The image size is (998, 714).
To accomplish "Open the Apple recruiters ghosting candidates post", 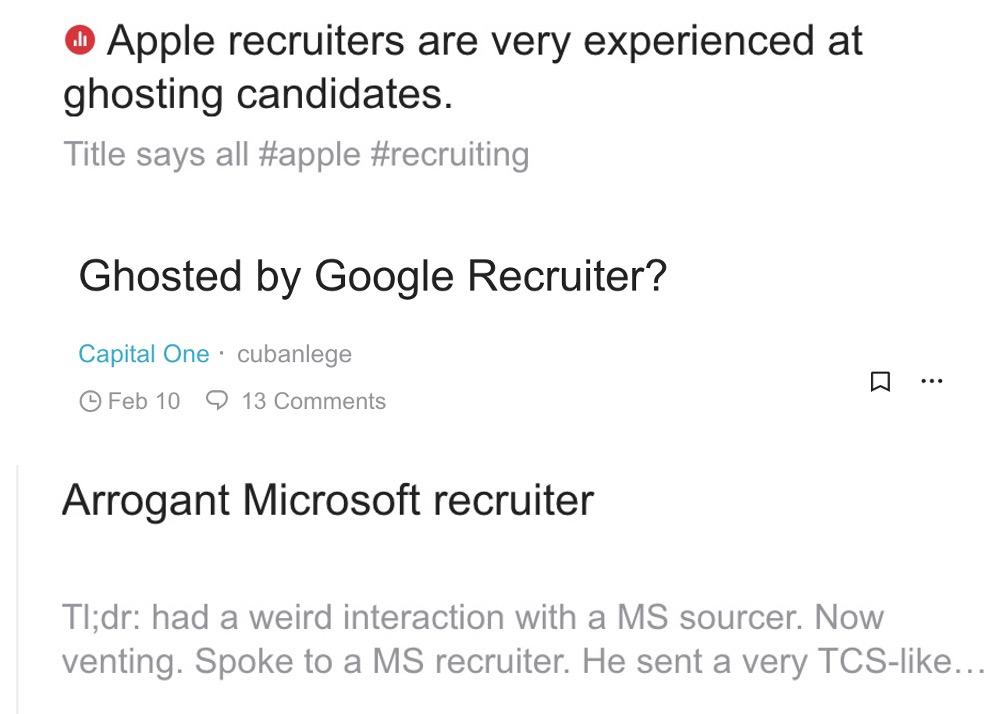I will pos(484,42).
